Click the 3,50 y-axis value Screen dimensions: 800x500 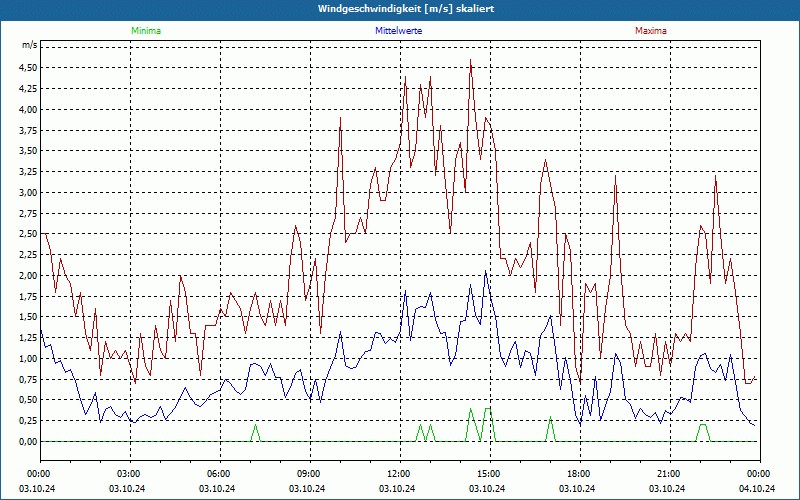pyautogui.click(x=29, y=151)
